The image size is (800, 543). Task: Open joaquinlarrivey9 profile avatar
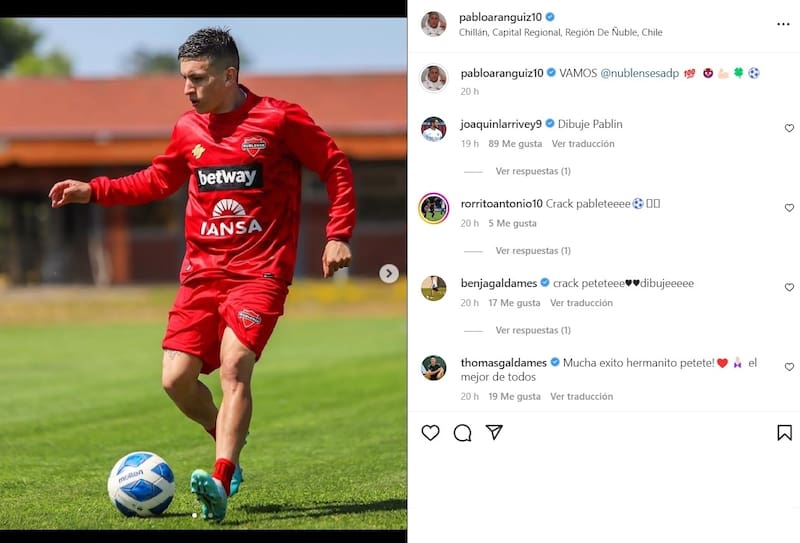434,129
